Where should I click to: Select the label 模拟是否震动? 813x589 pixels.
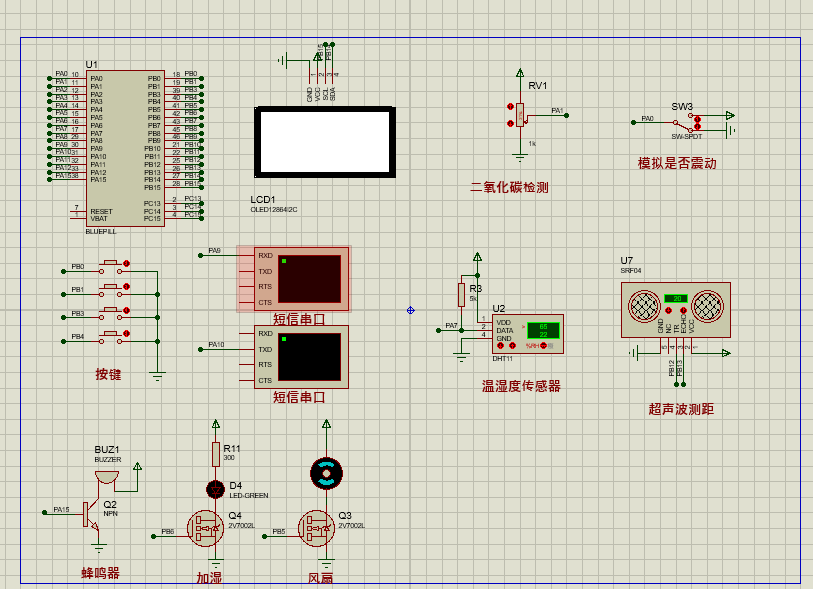click(677, 163)
